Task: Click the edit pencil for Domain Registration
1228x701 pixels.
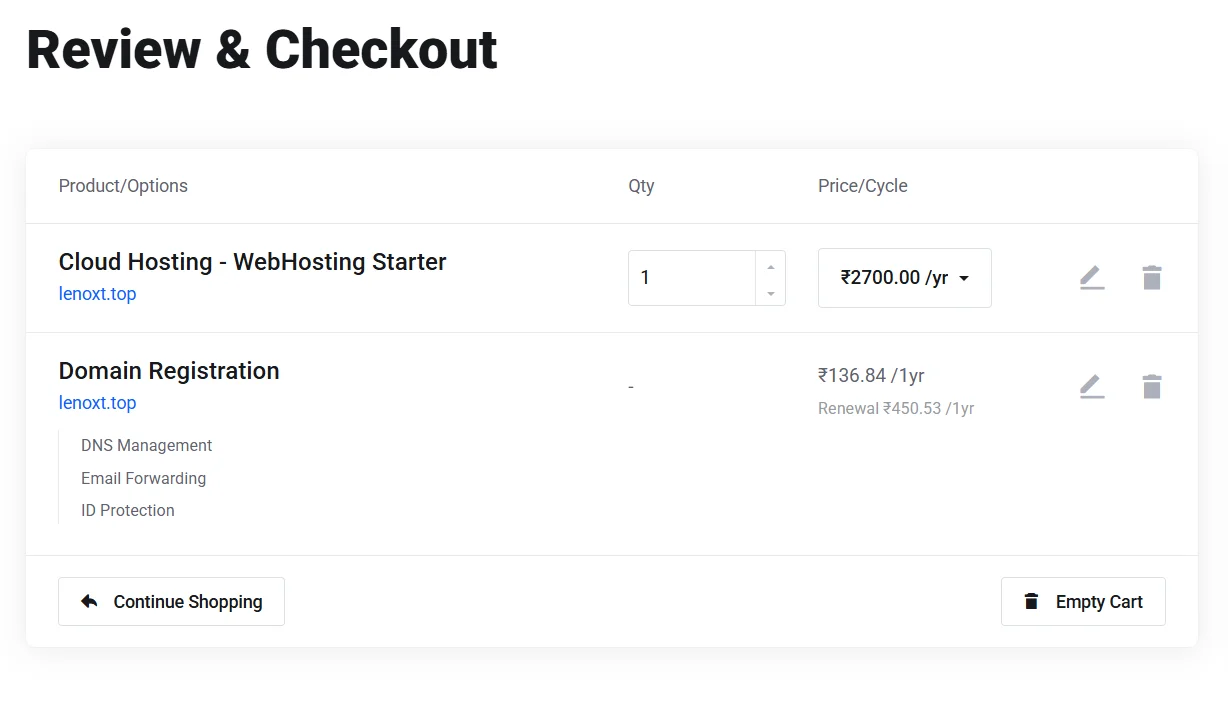Action: (x=1091, y=386)
